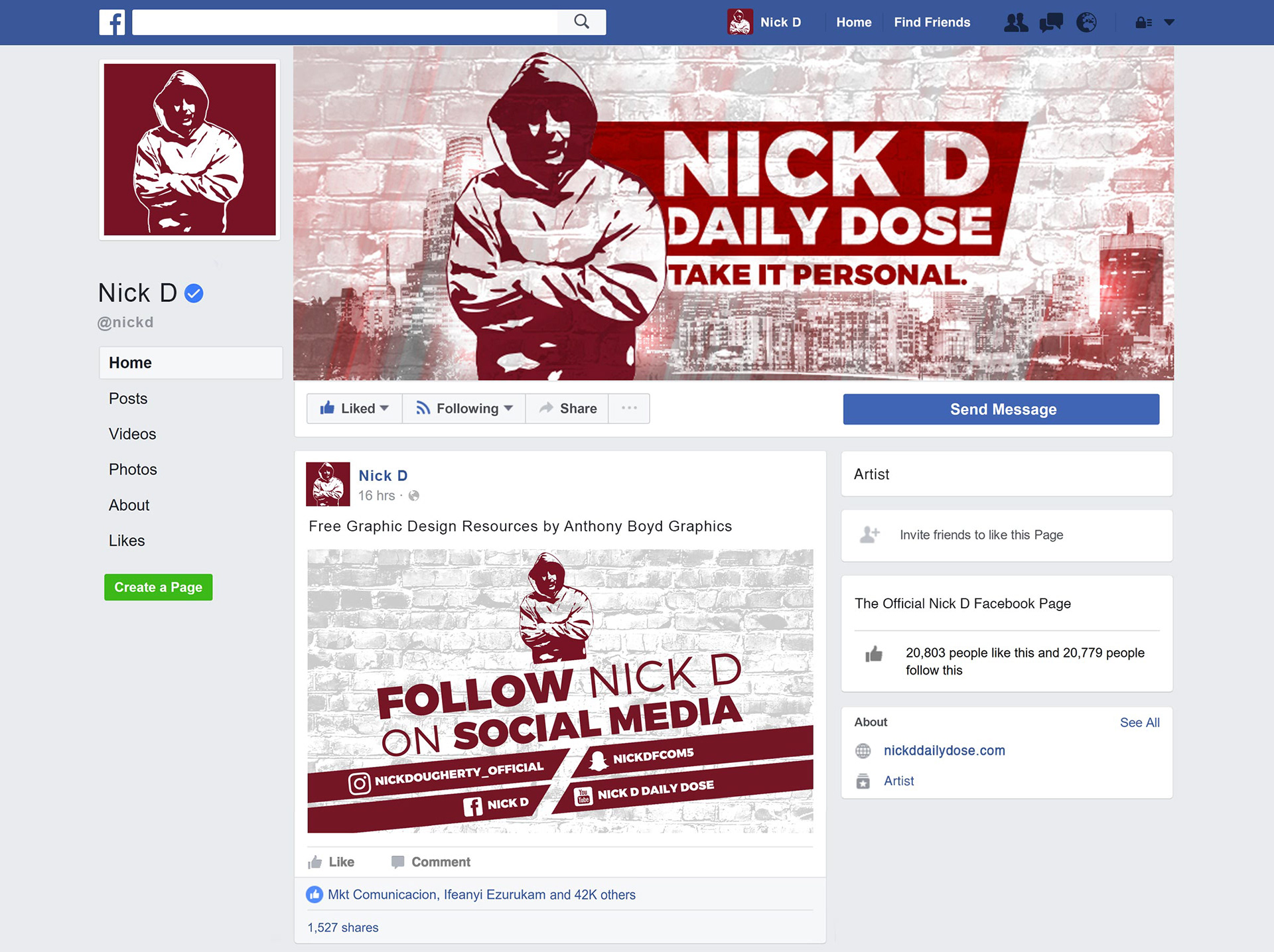Open the account menu arrow in top bar

[x=1169, y=23]
